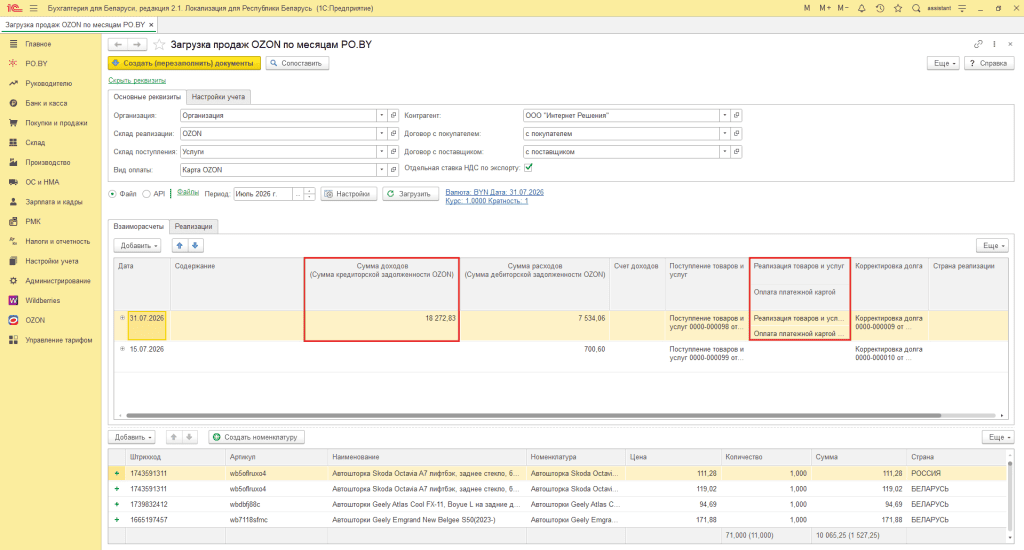Viewport: 1024px width, 550px height.
Task: Expand the 15.07.2026 table row
Action: (x=122, y=349)
